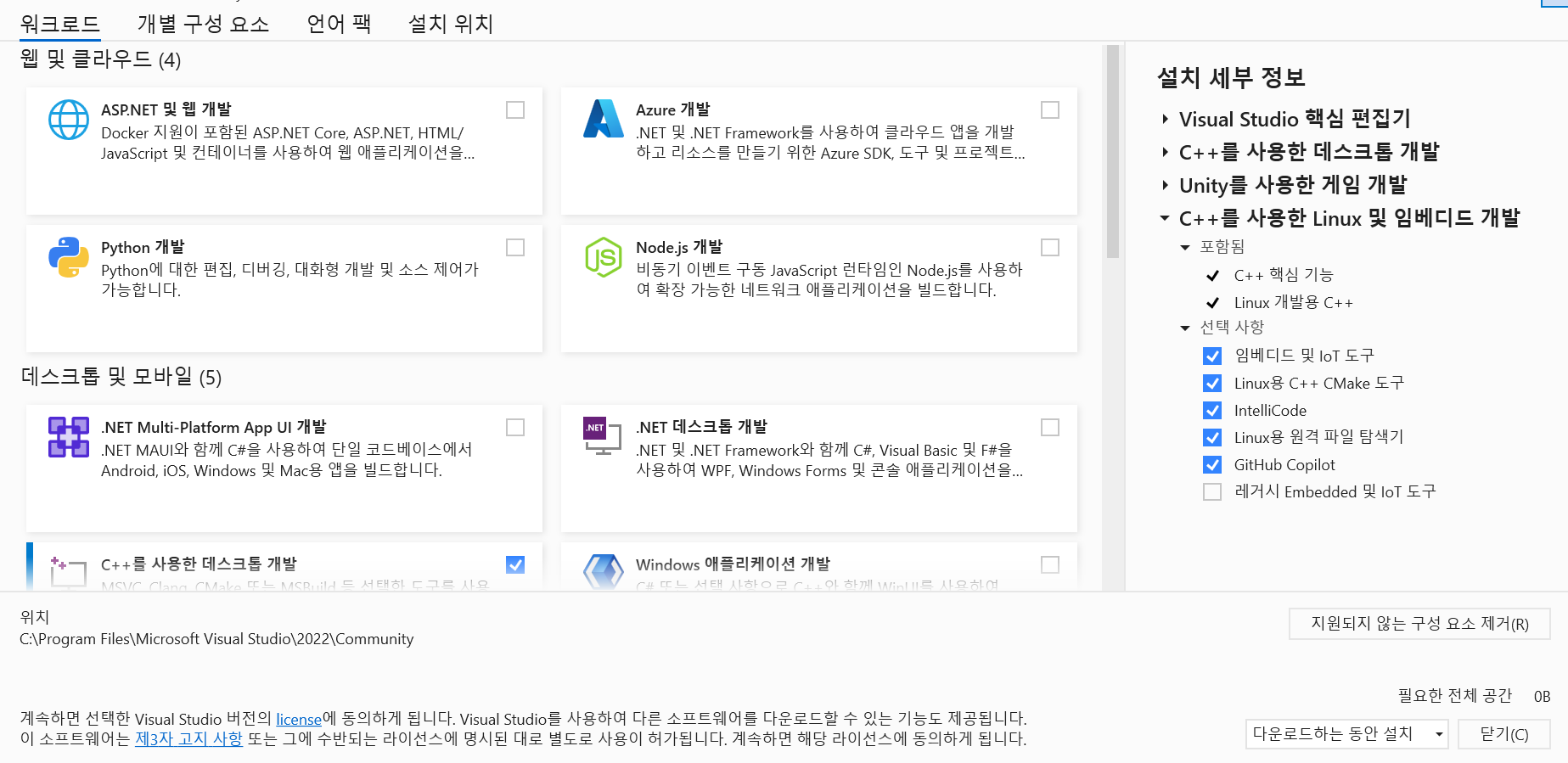
Task: Open the 언어 팩 tab
Action: pyautogui.click(x=340, y=24)
